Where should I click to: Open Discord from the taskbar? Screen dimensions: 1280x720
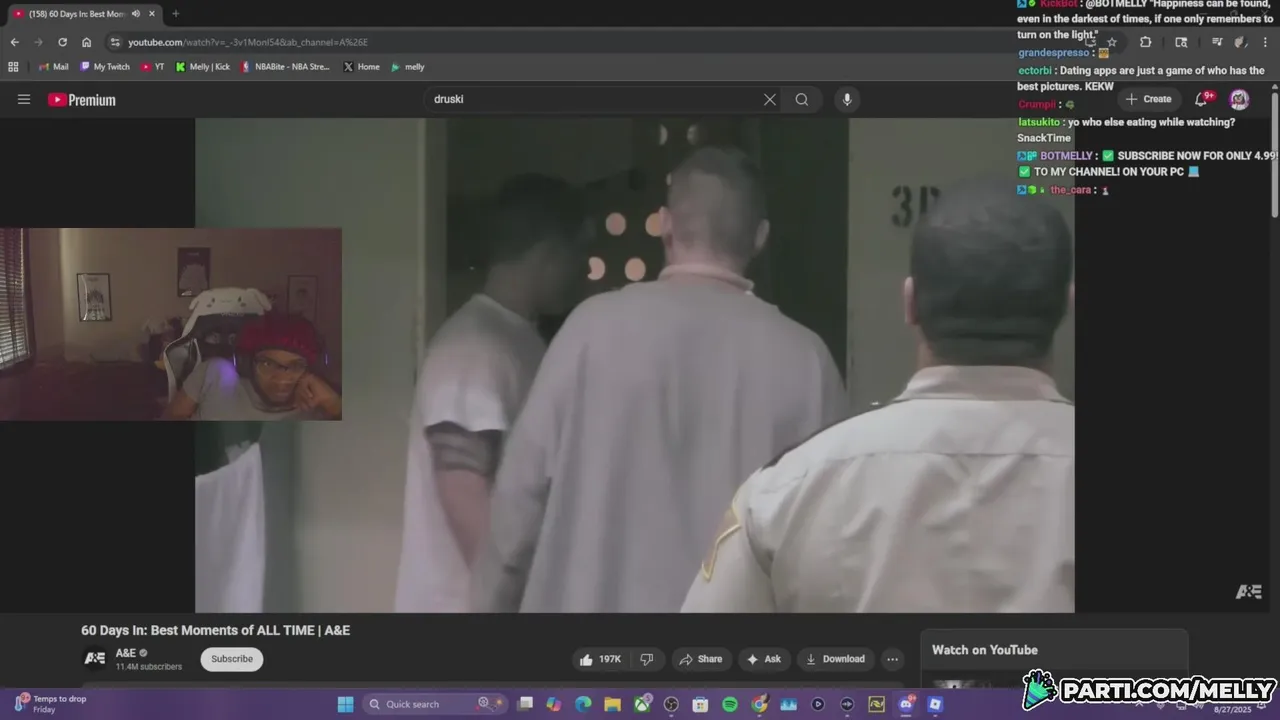pyautogui.click(x=906, y=704)
